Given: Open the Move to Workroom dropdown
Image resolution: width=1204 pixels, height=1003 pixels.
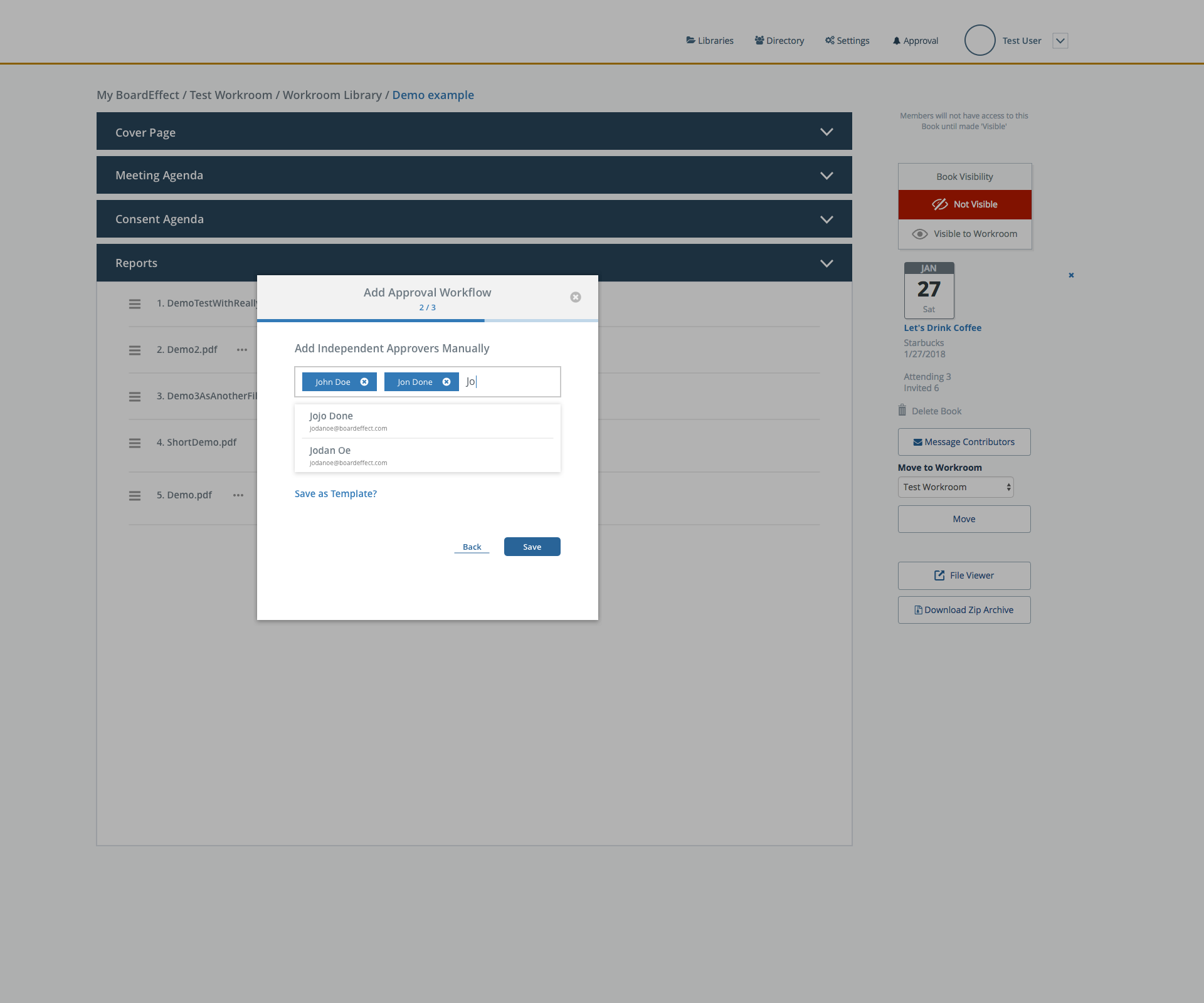Looking at the screenshot, I should tap(956, 487).
